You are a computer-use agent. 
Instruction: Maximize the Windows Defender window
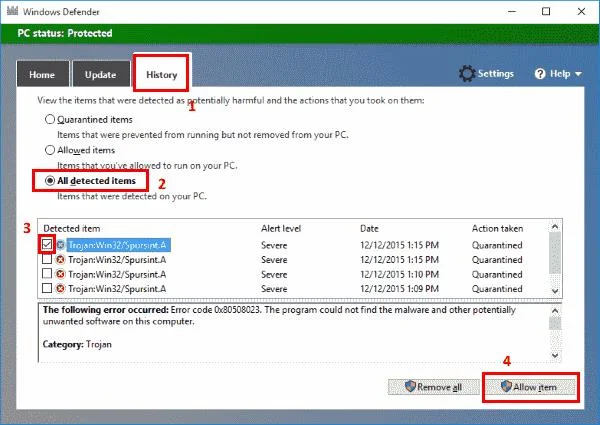pyautogui.click(x=546, y=11)
